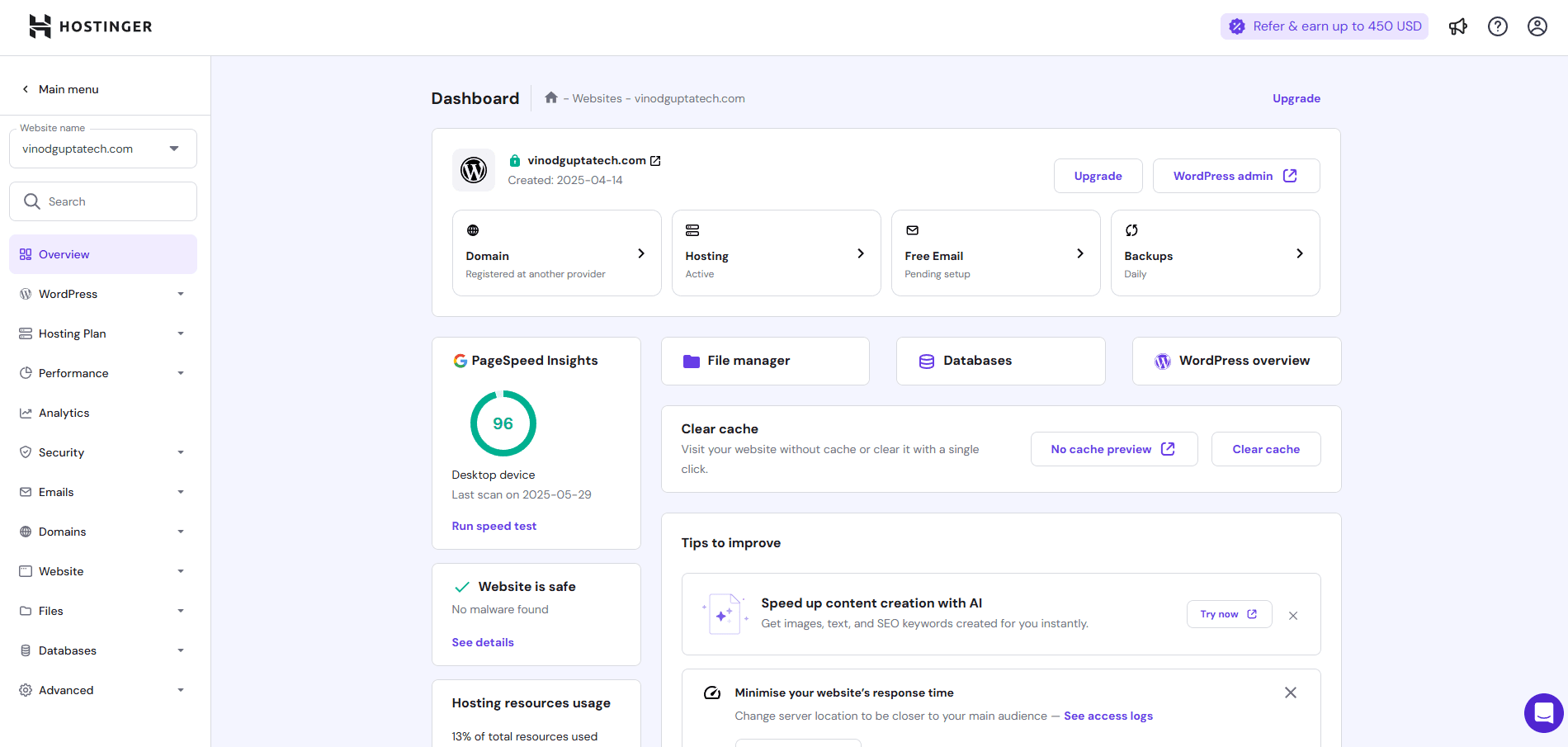This screenshot has width=1568, height=747.
Task: Open Analytics in the sidebar
Action: (103, 413)
